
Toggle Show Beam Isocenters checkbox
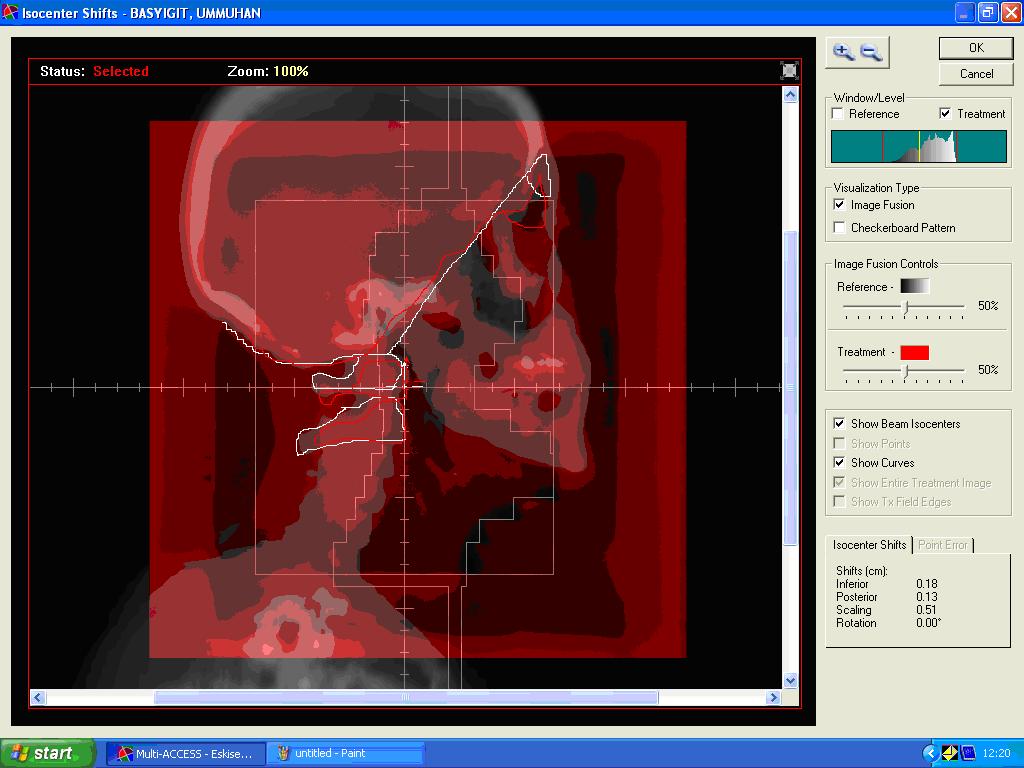pyautogui.click(x=839, y=423)
